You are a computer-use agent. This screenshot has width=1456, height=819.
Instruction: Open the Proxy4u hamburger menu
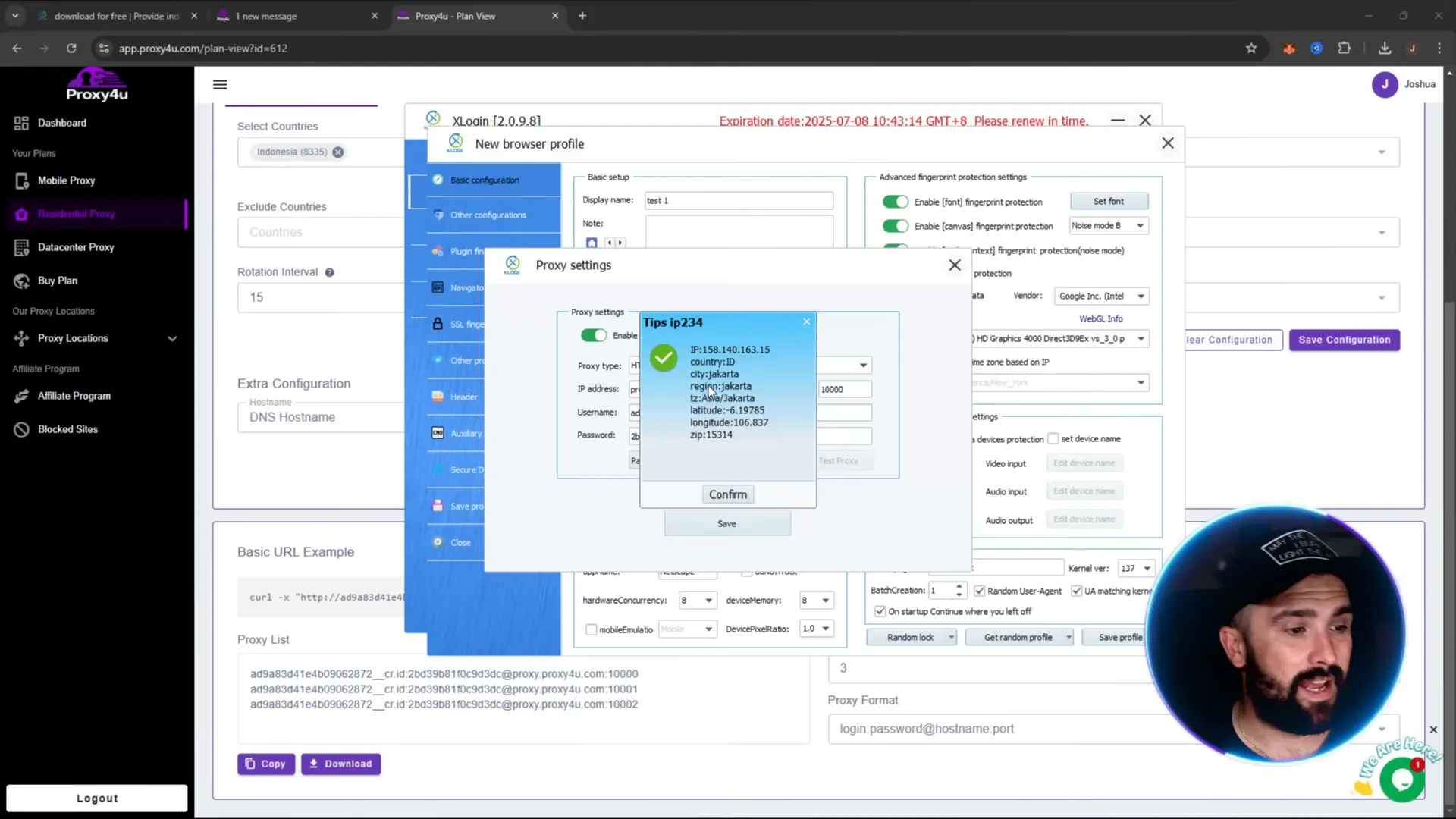[x=220, y=85]
